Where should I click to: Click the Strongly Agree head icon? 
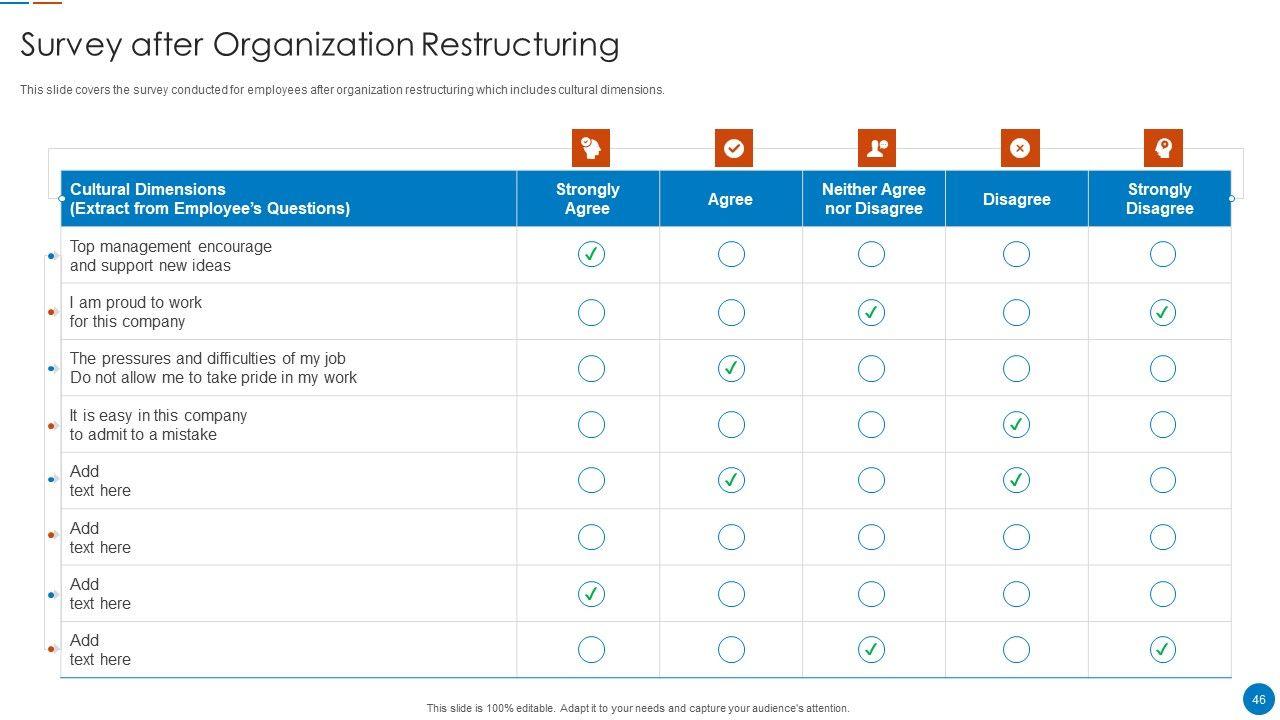[x=591, y=148]
